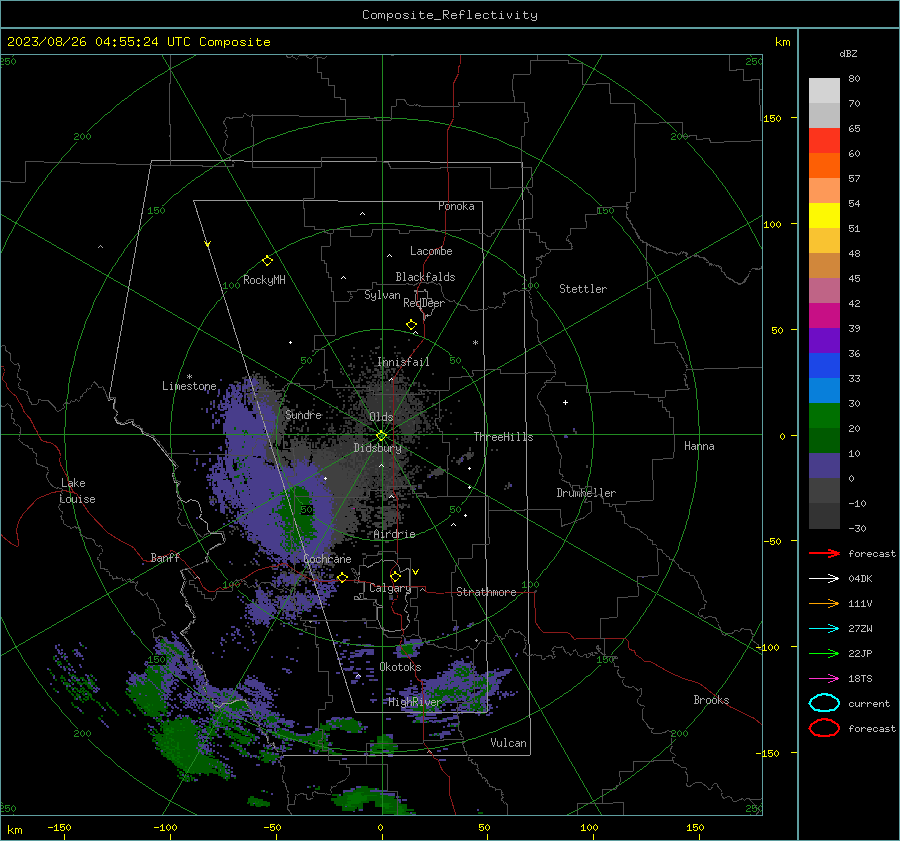Image resolution: width=900 pixels, height=841 pixels.
Task: Click the Hanna city label
Action: point(699,446)
